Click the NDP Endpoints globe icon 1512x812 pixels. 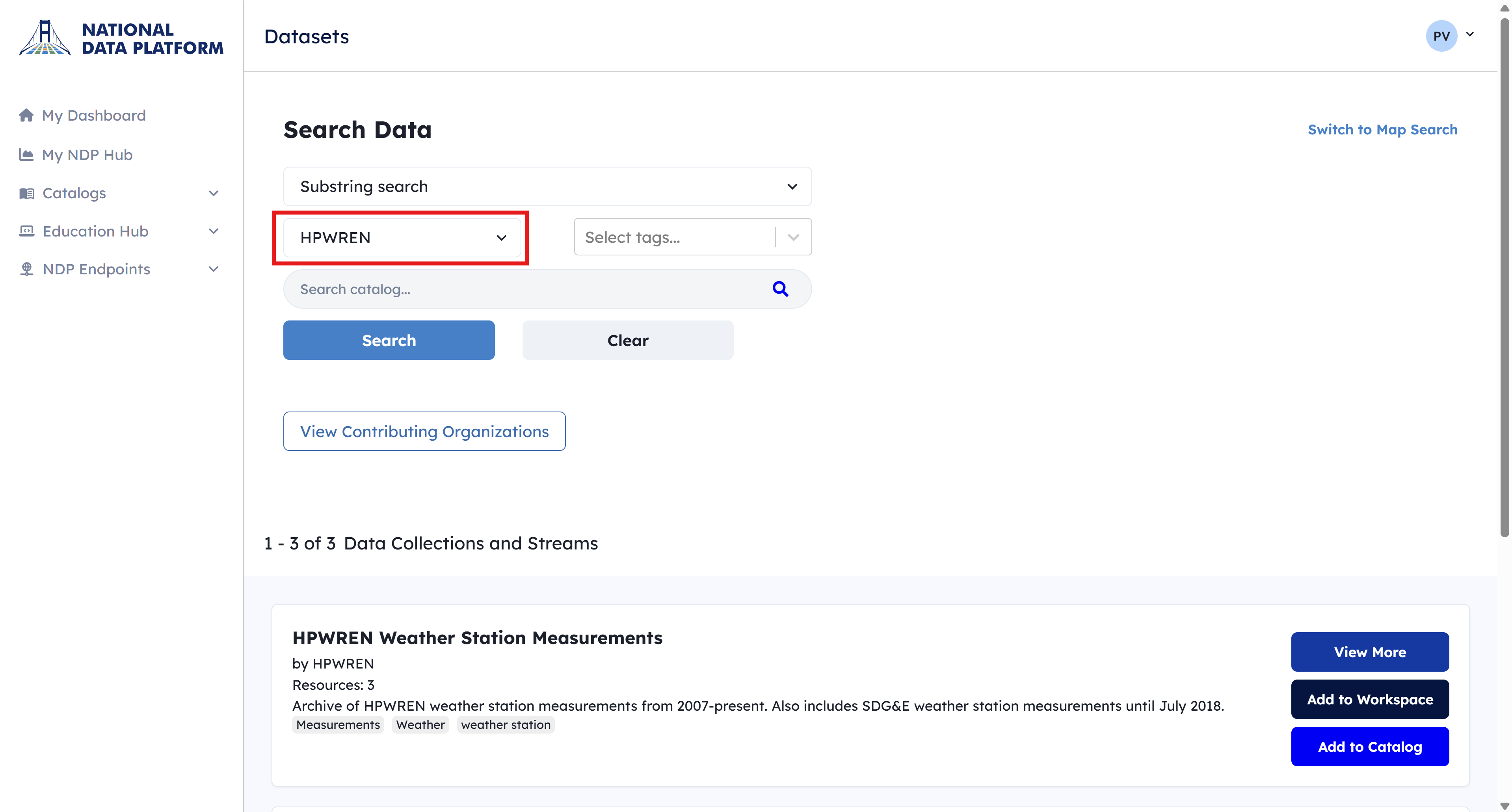pos(26,269)
